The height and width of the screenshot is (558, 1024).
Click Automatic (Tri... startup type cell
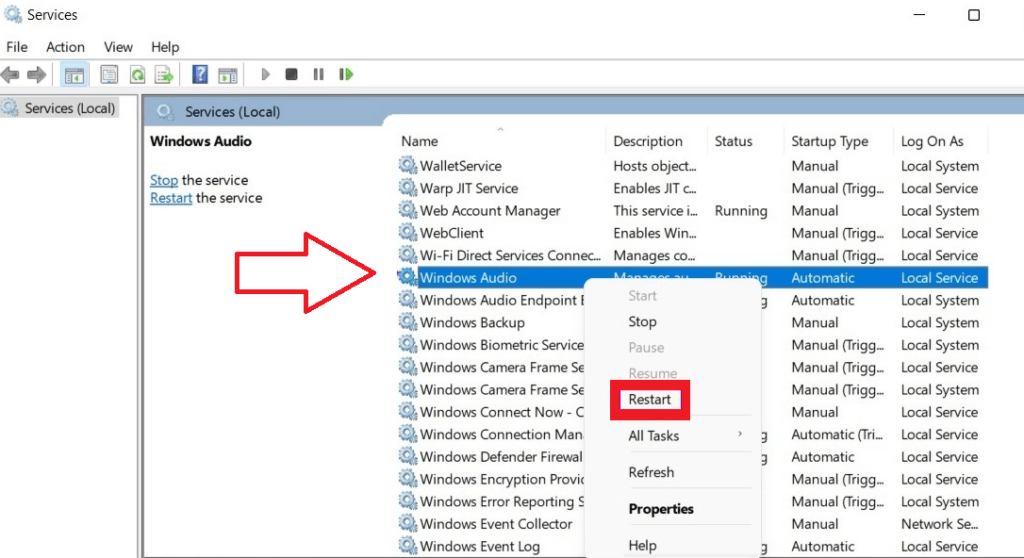[837, 434]
